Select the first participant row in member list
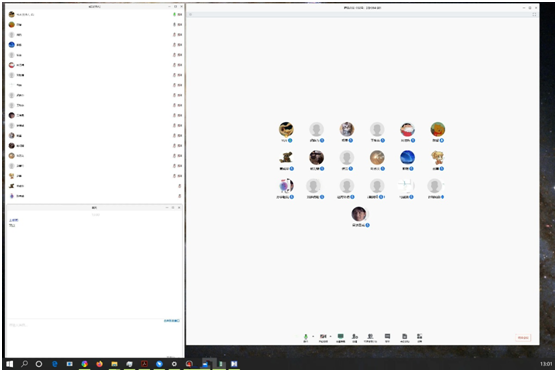This screenshot has width=557, height=372. [95, 15]
